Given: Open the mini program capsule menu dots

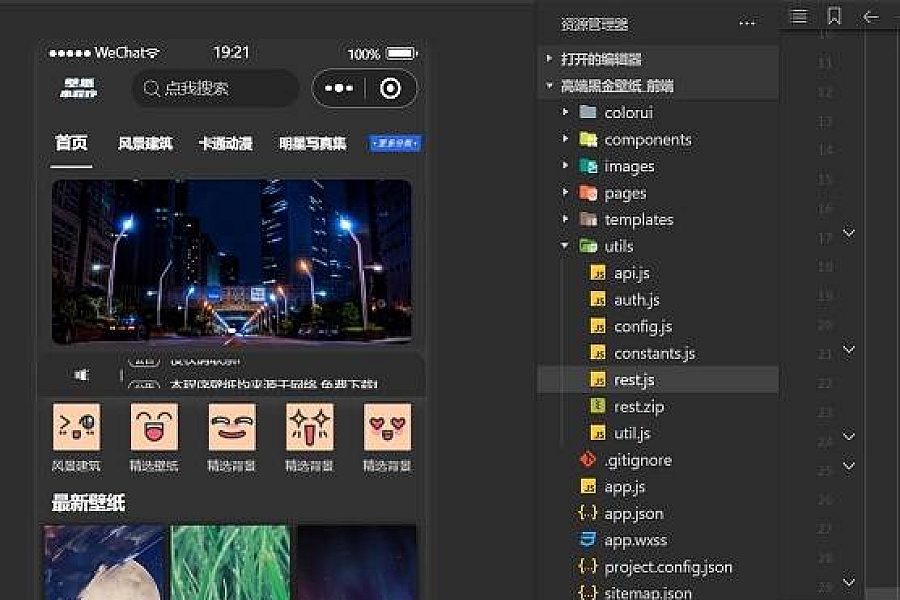Looking at the screenshot, I should [339, 88].
